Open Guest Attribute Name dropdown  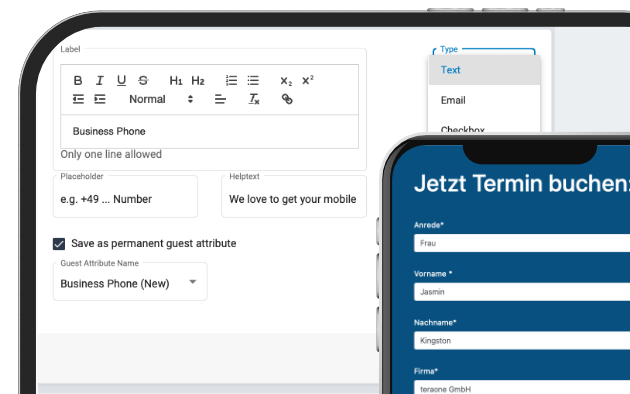[130, 283]
